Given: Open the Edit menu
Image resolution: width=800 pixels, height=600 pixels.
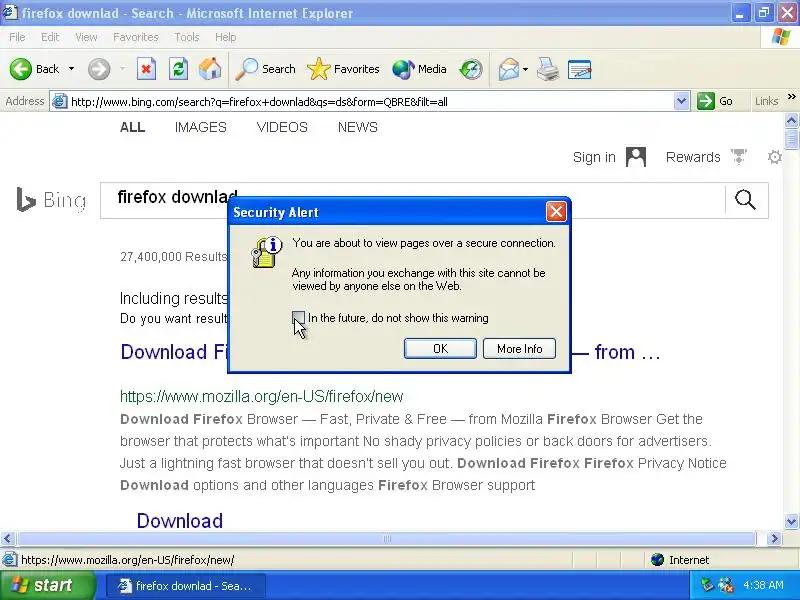Looking at the screenshot, I should [x=50, y=37].
